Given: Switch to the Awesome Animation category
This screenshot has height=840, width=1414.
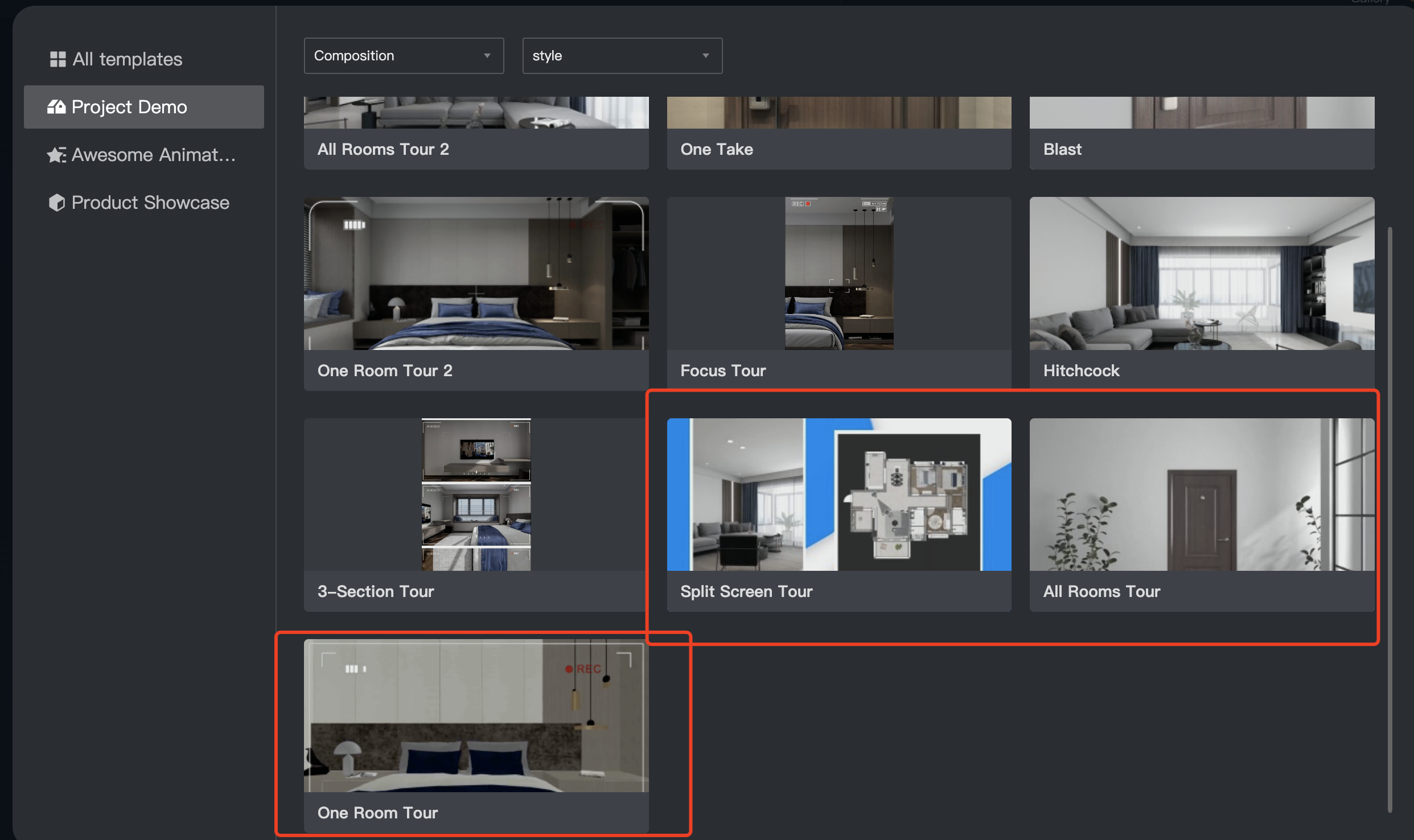Looking at the screenshot, I should coord(153,155).
